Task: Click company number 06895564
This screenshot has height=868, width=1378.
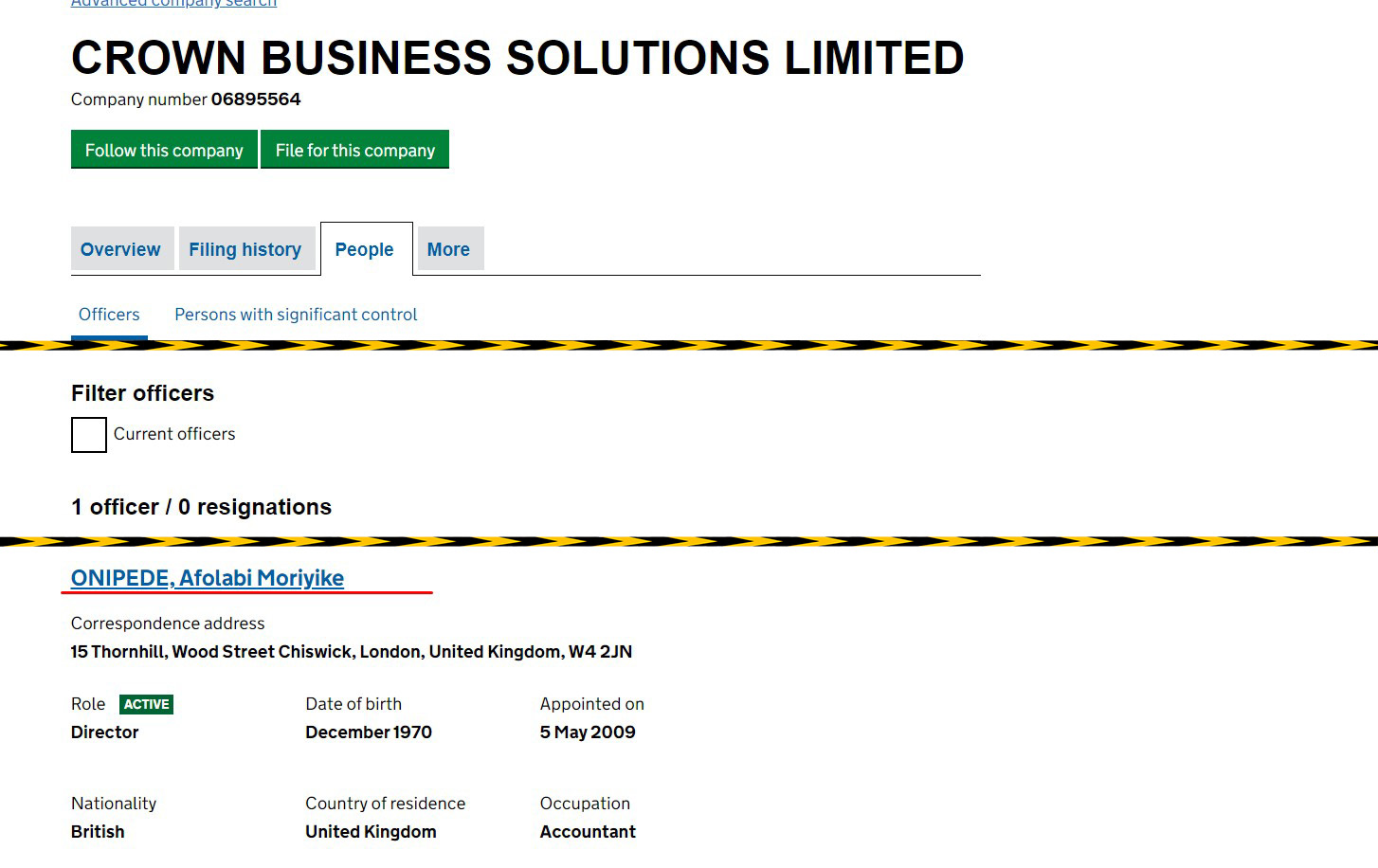Action: point(256,99)
